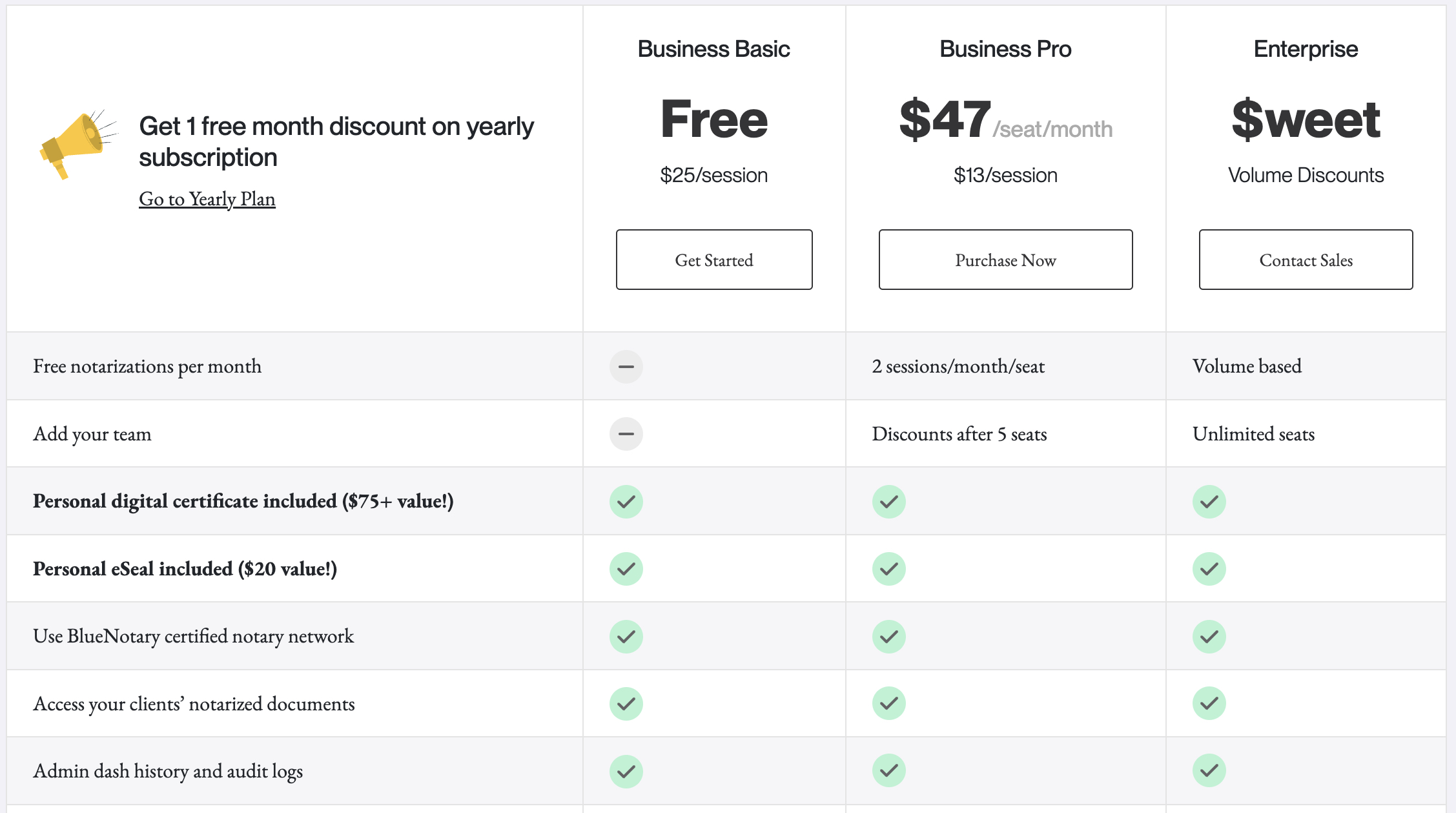Click the Business Basic checkmark for audit logs row
1456x813 pixels.
[x=626, y=770]
